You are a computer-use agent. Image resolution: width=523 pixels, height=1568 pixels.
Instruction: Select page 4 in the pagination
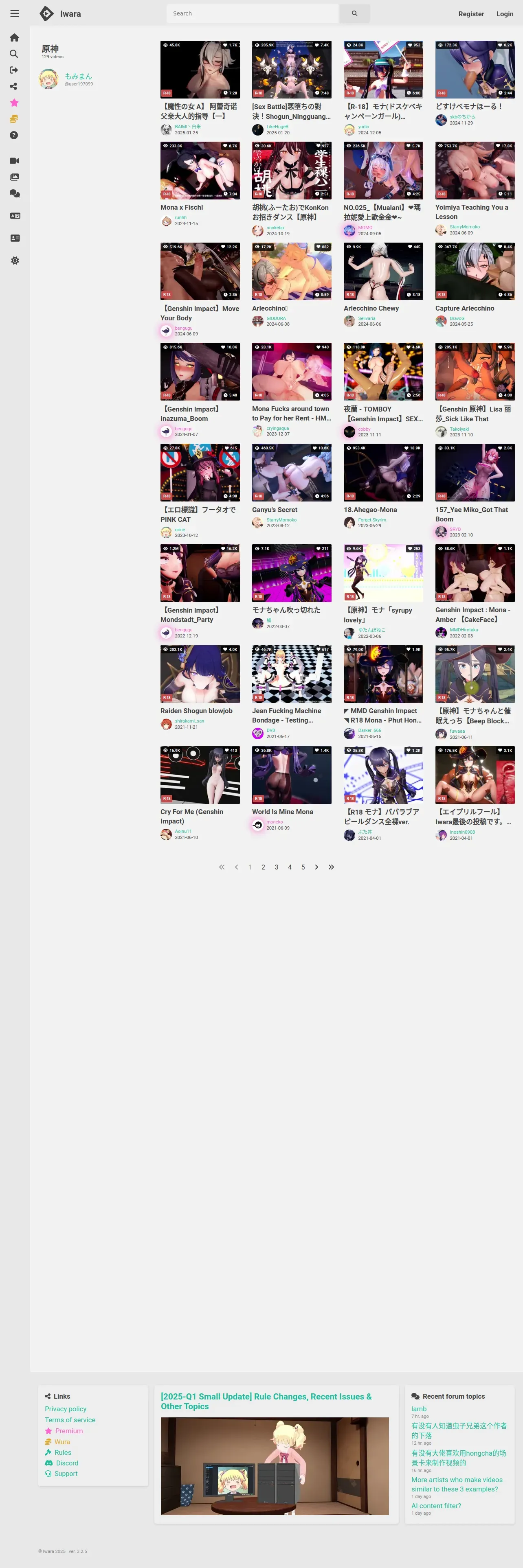(x=290, y=867)
